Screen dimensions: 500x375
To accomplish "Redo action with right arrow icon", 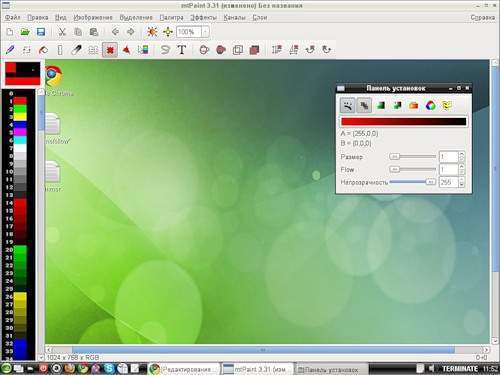I will click(130, 32).
